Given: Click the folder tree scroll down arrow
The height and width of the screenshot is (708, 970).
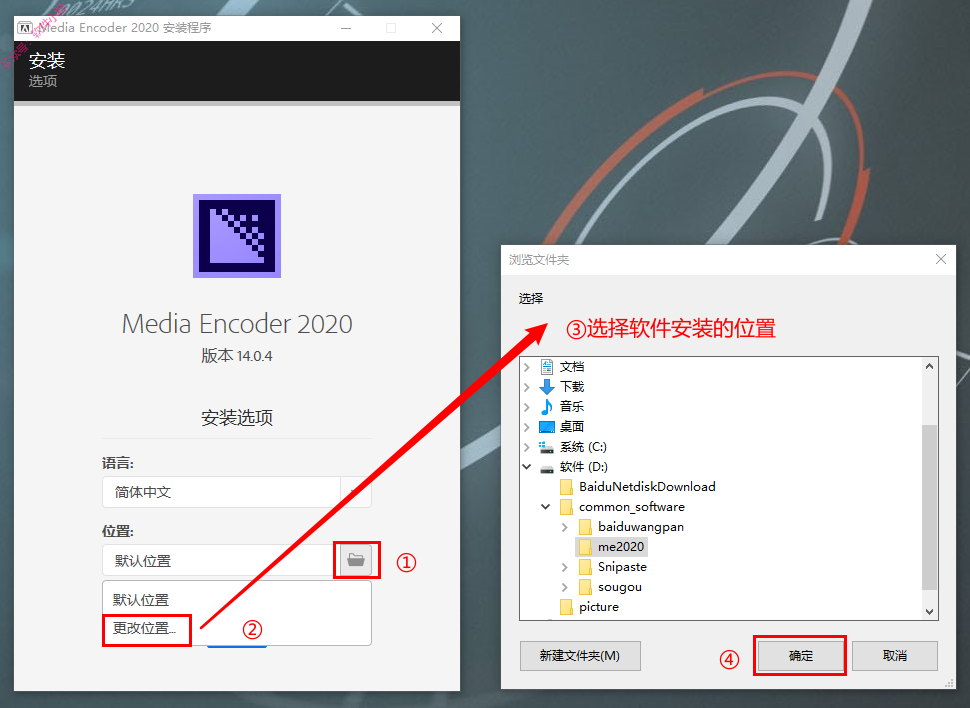Looking at the screenshot, I should (929, 611).
